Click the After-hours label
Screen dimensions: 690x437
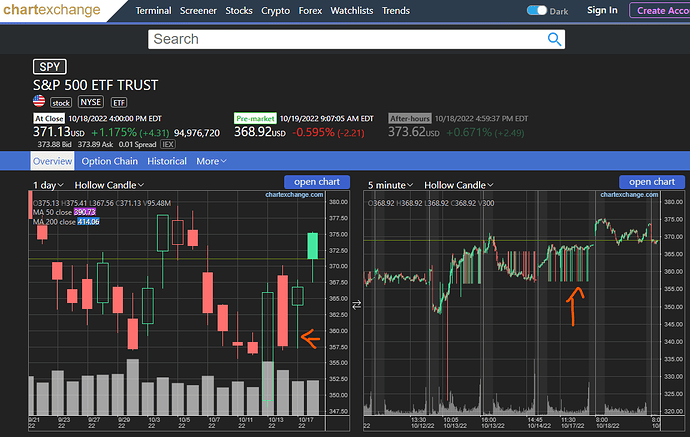coord(410,118)
